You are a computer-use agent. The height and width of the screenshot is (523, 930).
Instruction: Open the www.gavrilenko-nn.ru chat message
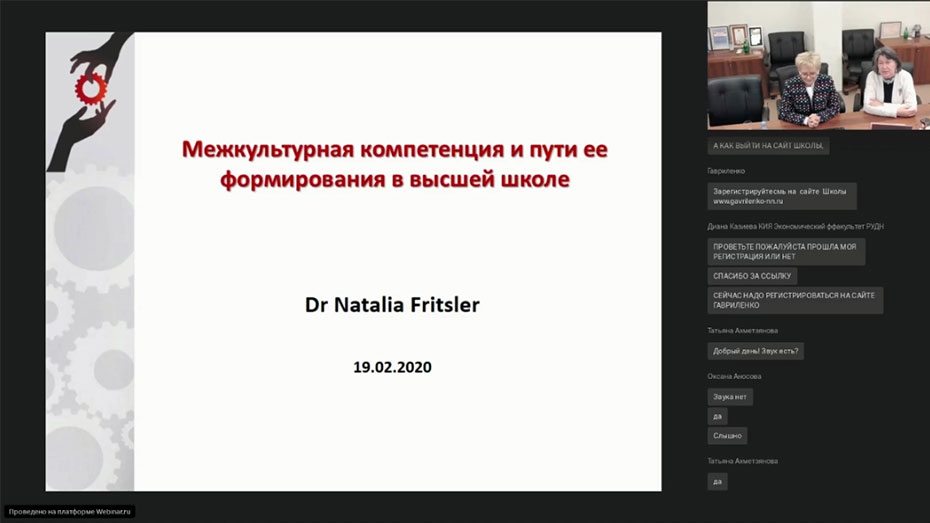coord(781,196)
